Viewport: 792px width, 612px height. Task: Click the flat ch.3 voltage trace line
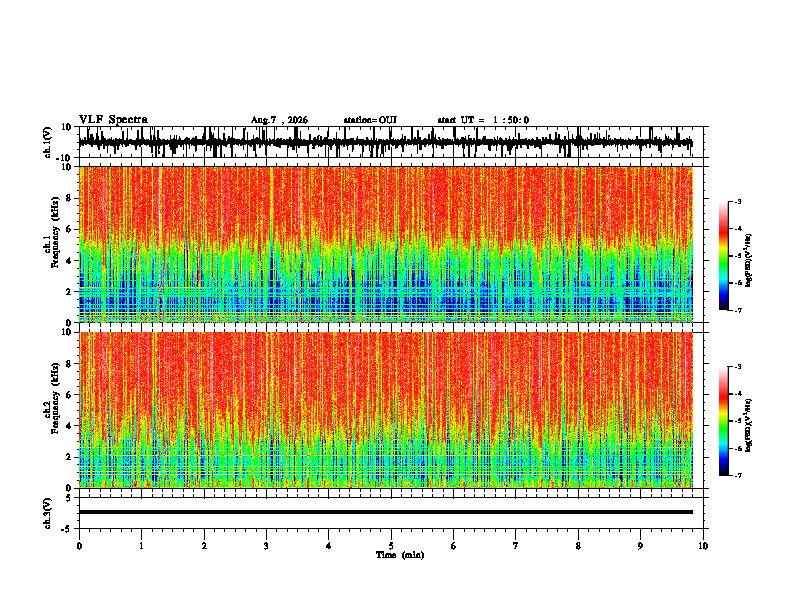(x=386, y=512)
